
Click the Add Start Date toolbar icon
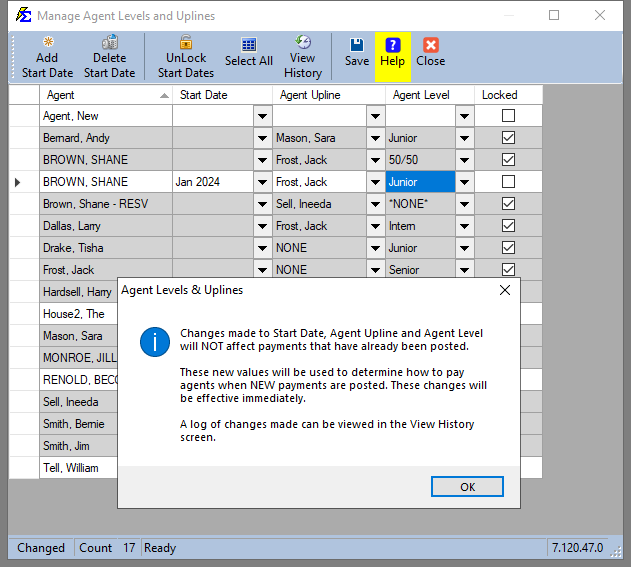point(47,43)
